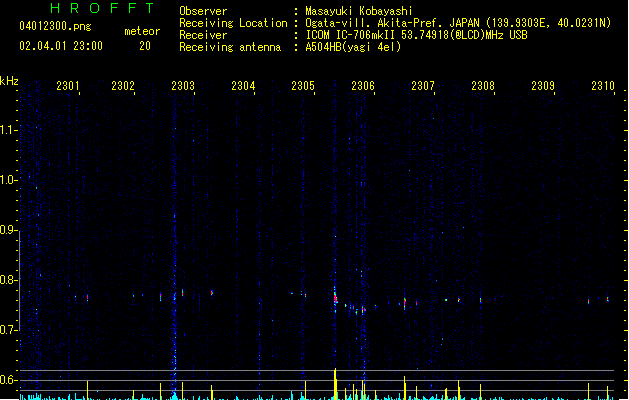Click the Receiver ICOM IC-706mkII text
The width and height of the screenshot is (629, 400).
[x=416, y=35]
